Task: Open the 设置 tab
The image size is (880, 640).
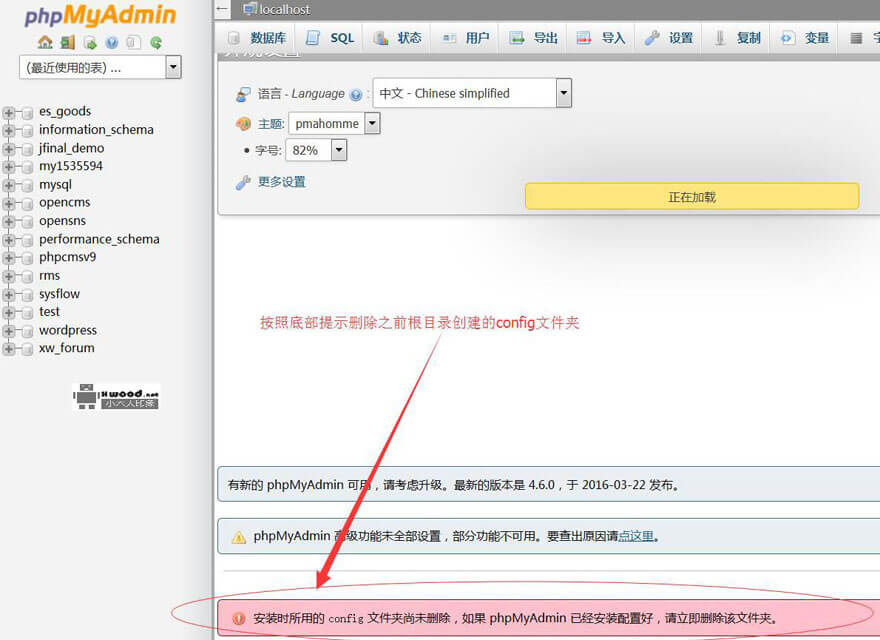Action: point(669,38)
